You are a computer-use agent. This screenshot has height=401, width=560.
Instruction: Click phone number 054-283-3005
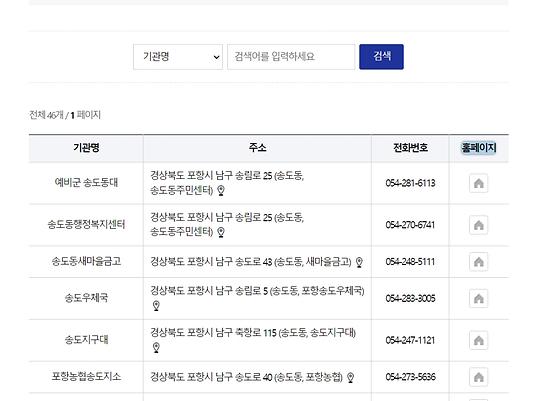tap(410, 299)
